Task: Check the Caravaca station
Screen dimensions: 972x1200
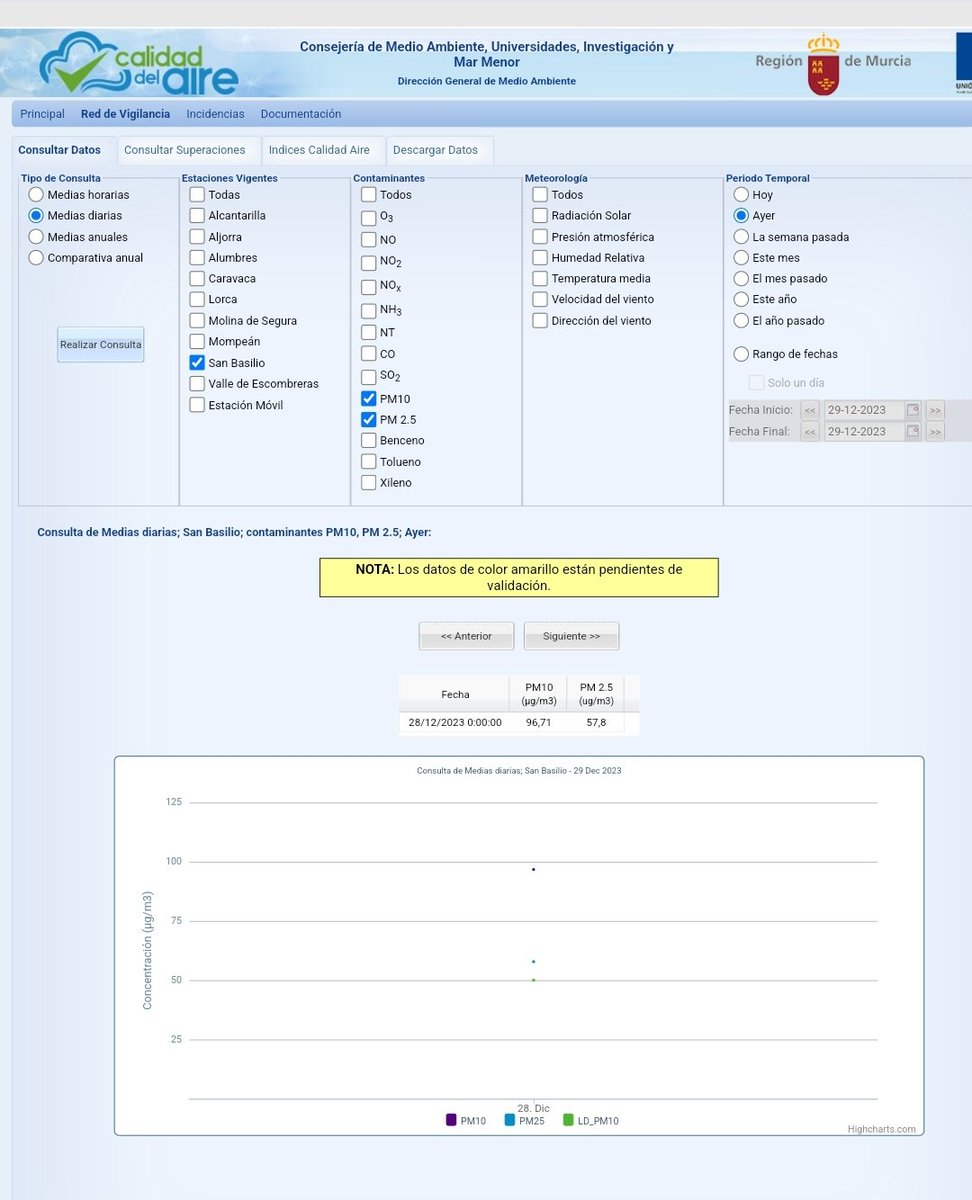Action: (198, 279)
